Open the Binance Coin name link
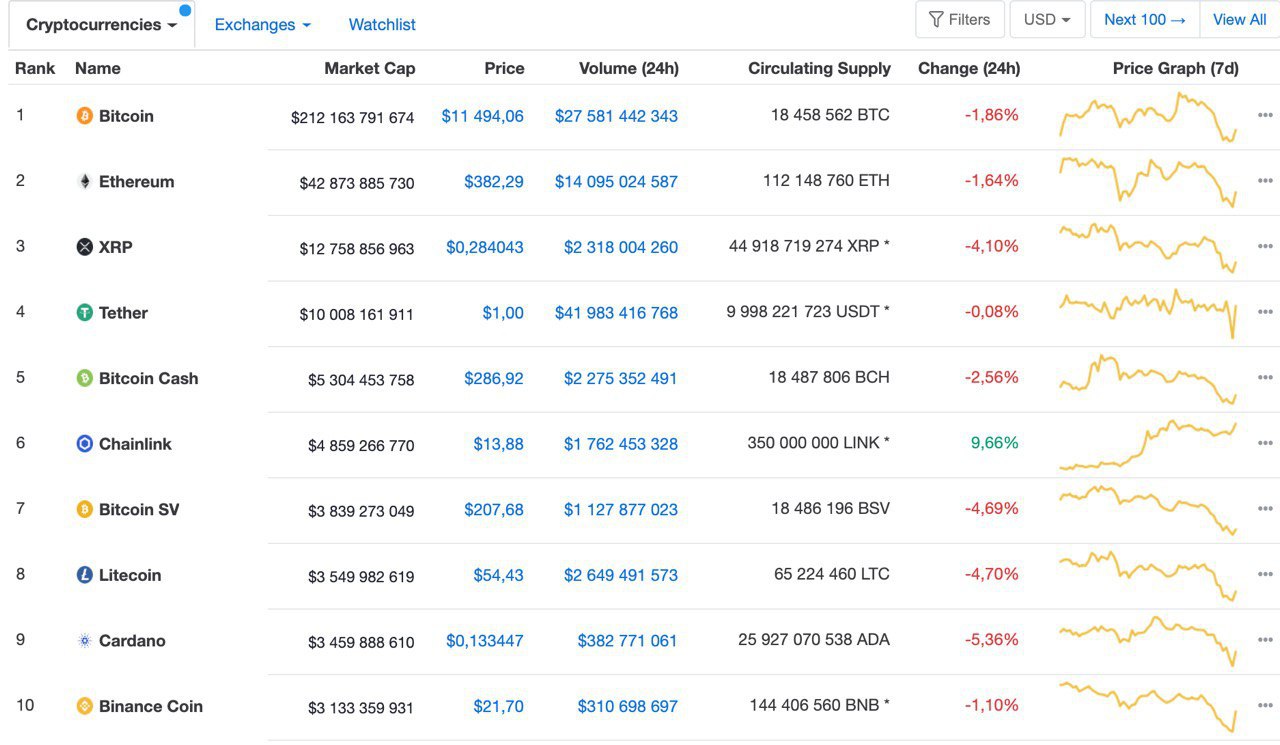 (151, 706)
